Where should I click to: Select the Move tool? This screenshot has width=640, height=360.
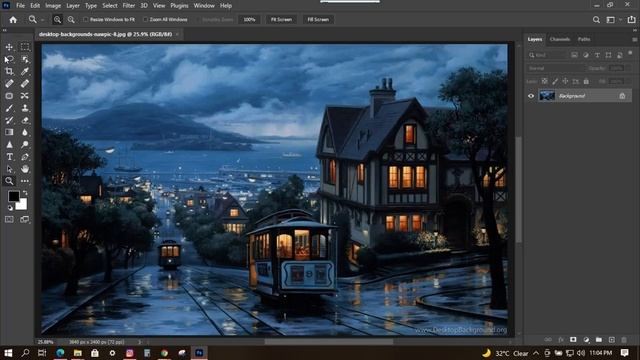9,47
